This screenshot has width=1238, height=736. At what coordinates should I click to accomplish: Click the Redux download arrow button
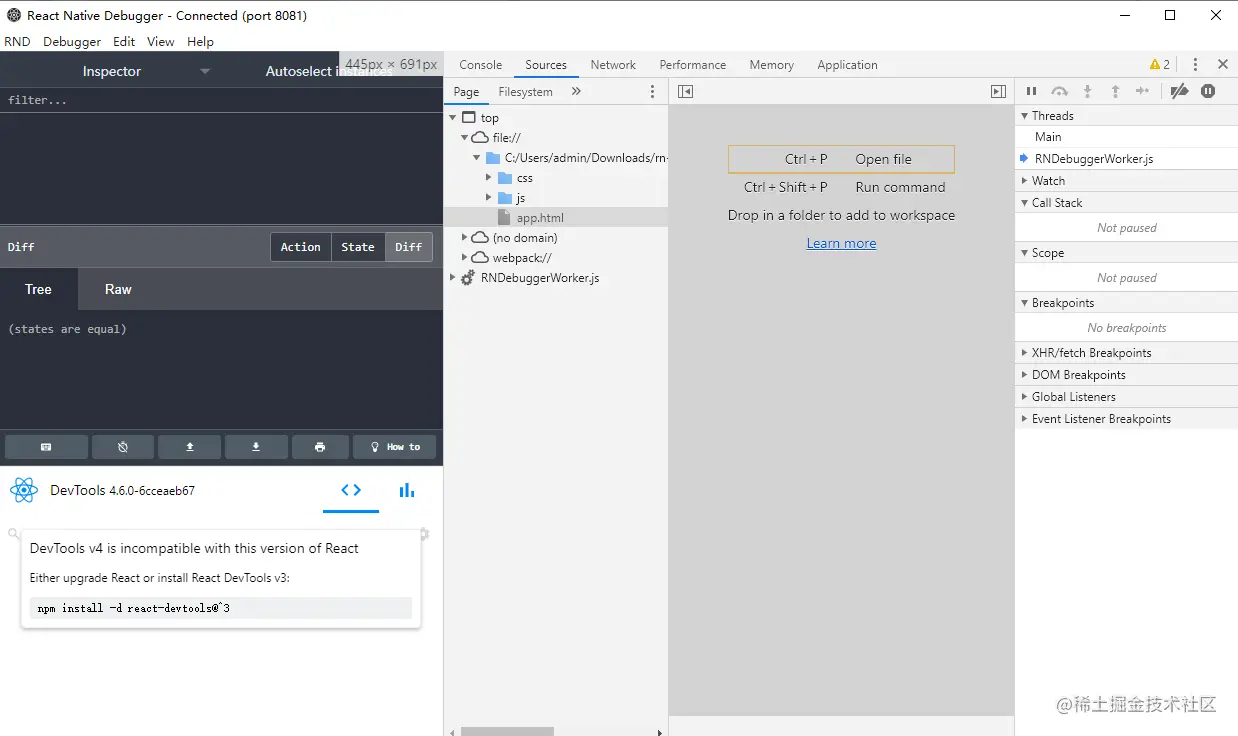(256, 447)
